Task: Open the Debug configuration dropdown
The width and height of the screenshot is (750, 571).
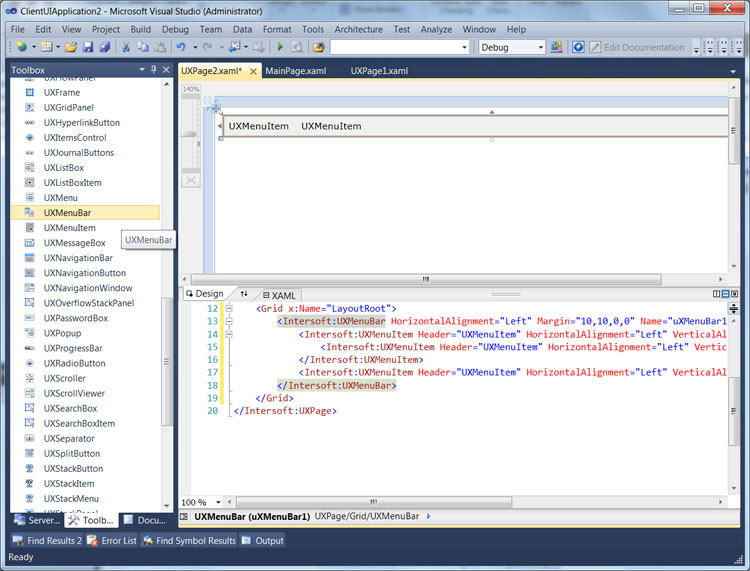Action: click(x=541, y=47)
